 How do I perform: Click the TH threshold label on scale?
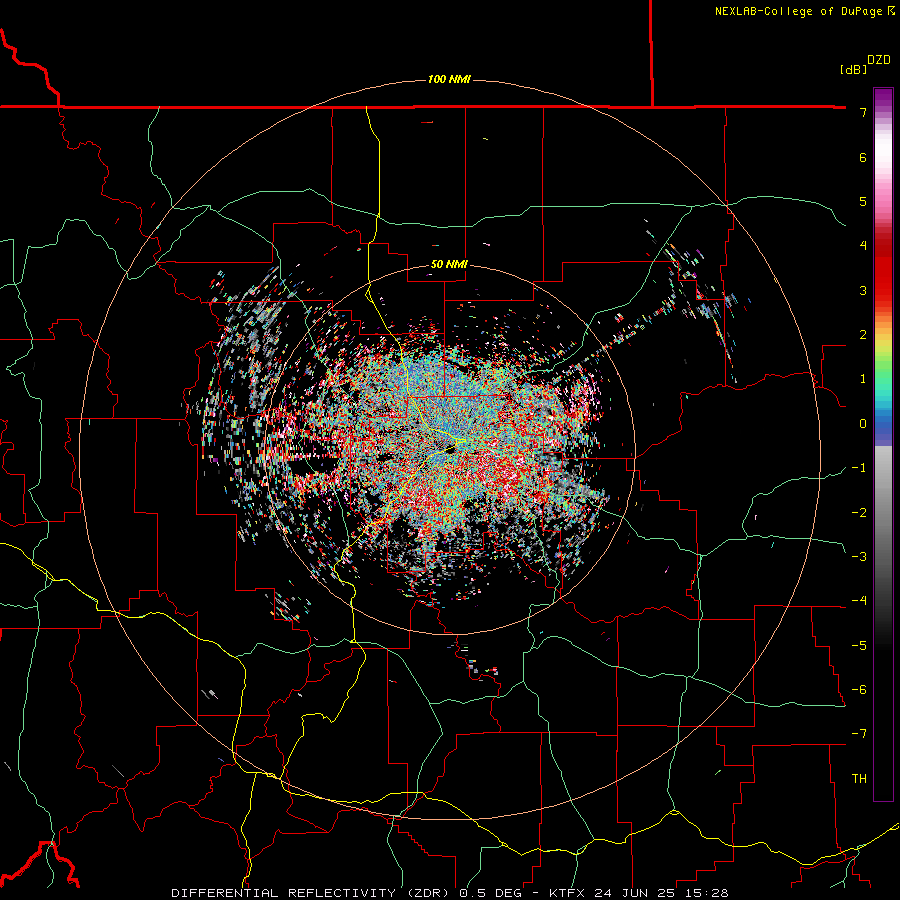point(859,779)
